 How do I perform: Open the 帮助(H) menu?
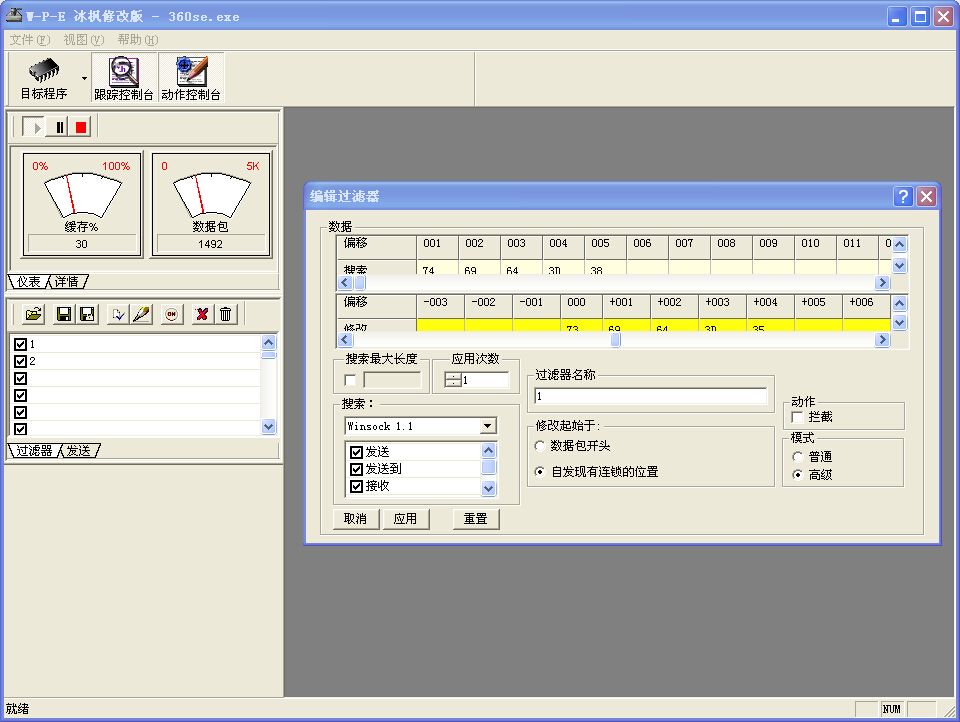pos(138,40)
